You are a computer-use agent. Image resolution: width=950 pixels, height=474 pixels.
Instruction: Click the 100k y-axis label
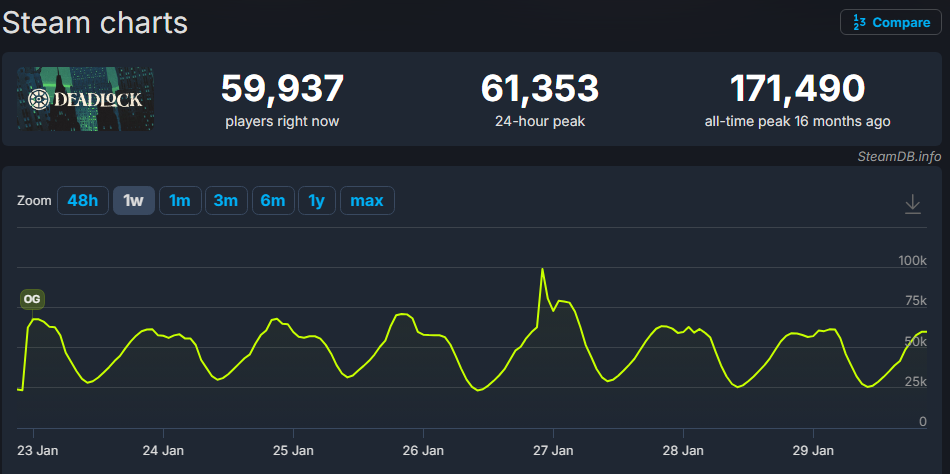(912, 261)
